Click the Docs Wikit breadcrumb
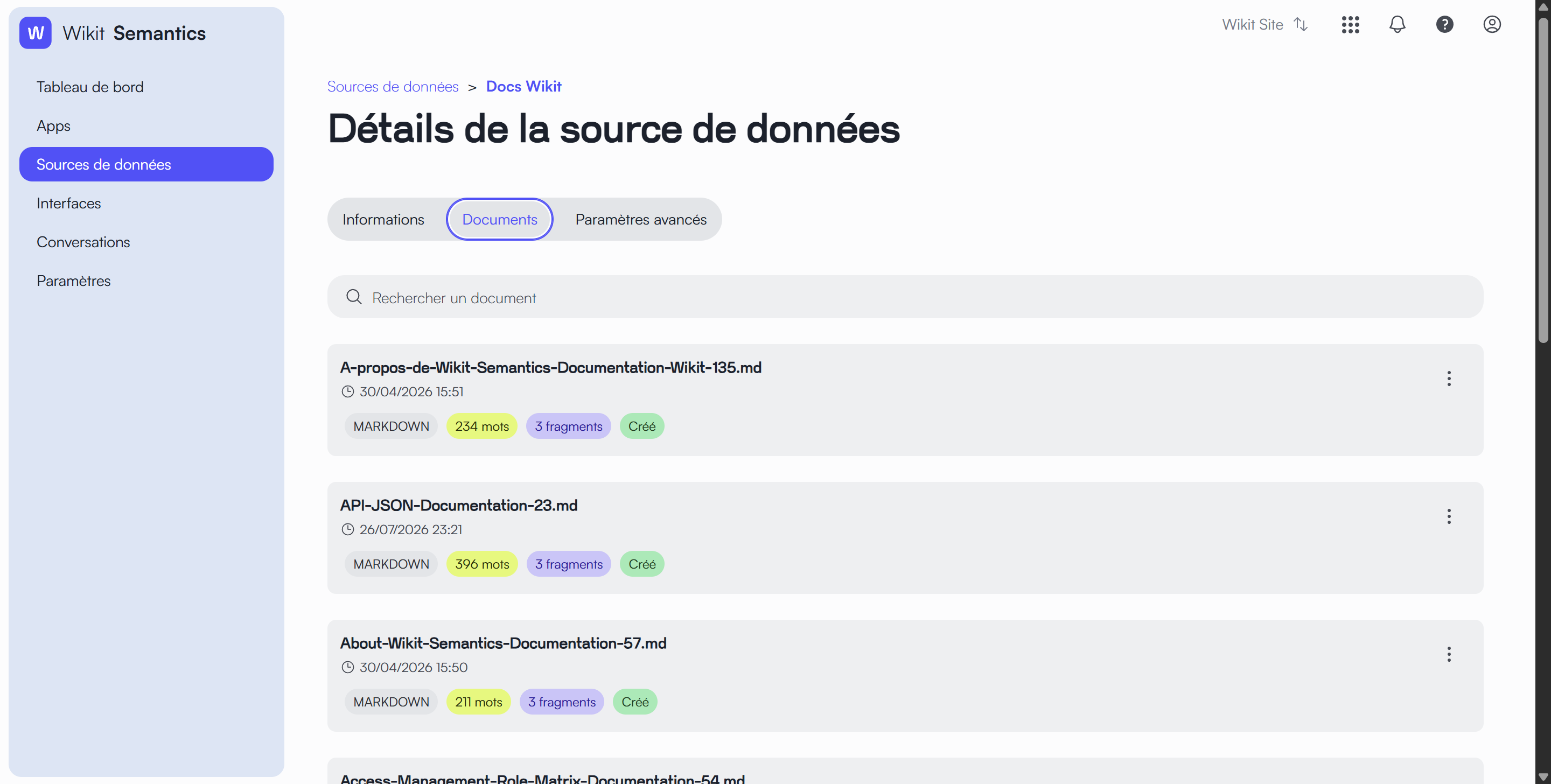Viewport: 1551px width, 784px height. pyautogui.click(x=524, y=87)
